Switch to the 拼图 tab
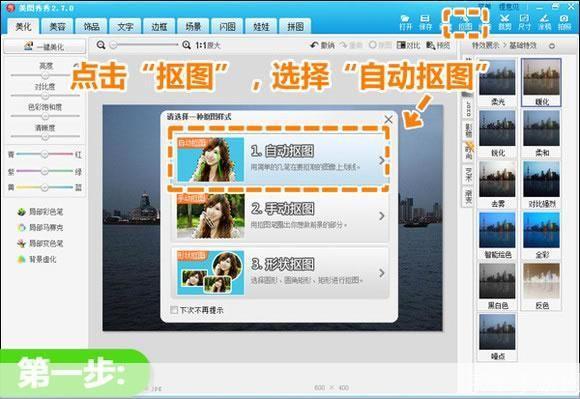The image size is (580, 399). 296,26
